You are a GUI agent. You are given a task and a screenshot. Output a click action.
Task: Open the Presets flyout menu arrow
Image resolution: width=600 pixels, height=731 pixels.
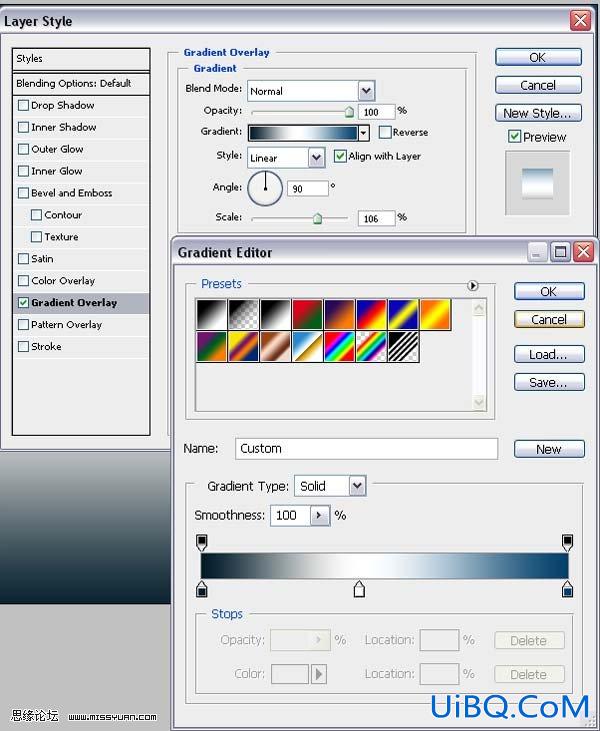472,285
